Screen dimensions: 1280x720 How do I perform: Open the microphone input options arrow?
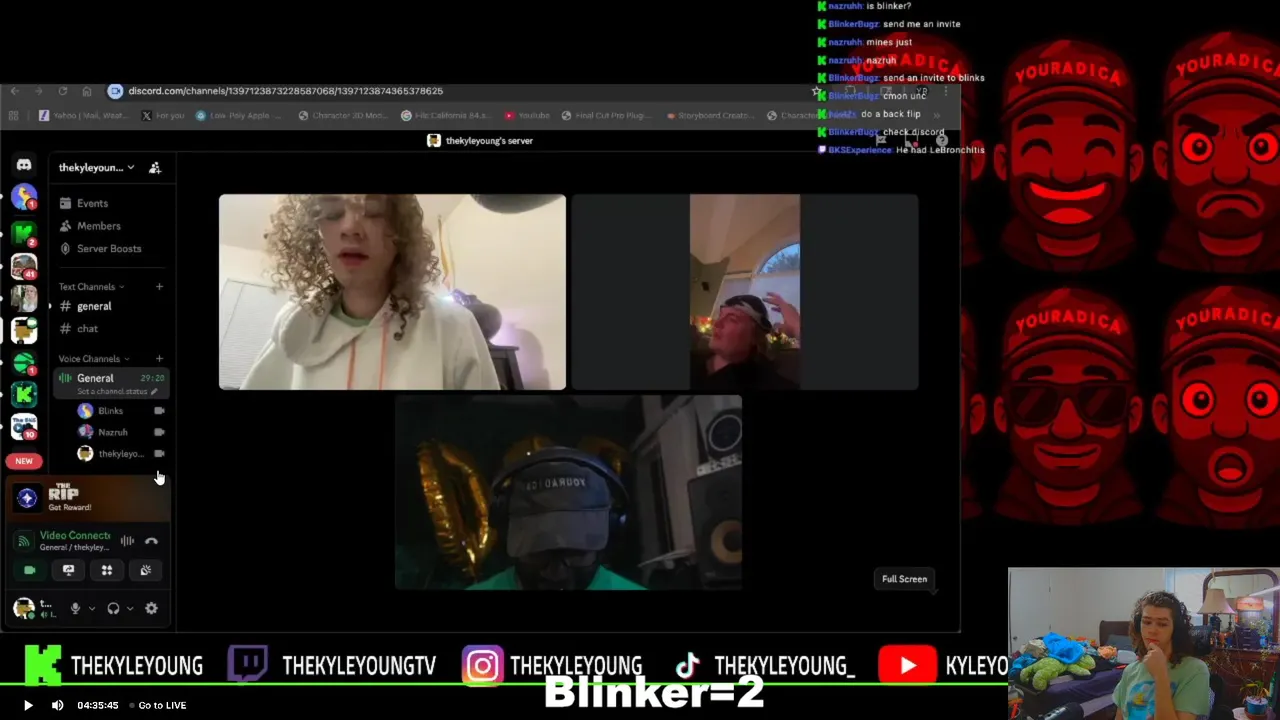tap(92, 608)
